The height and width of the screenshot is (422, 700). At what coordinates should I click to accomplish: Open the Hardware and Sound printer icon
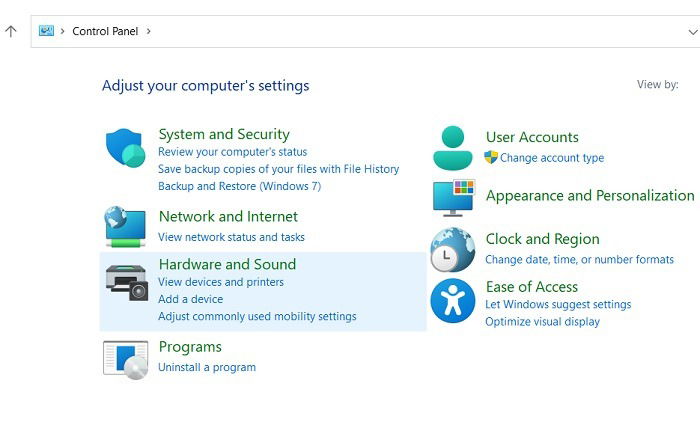[x=127, y=283]
